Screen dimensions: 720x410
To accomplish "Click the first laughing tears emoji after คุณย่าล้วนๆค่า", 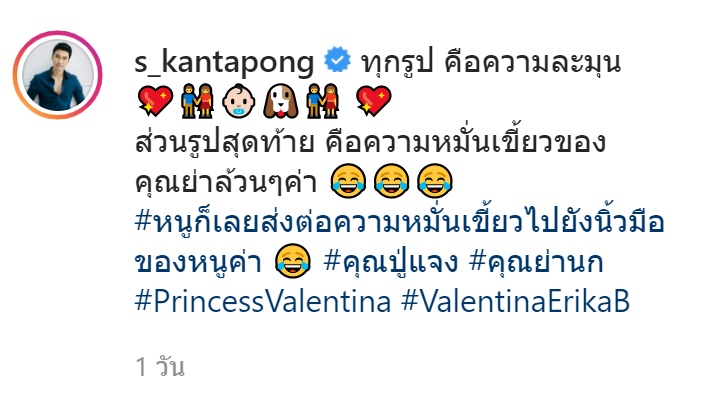I will 348,181.
